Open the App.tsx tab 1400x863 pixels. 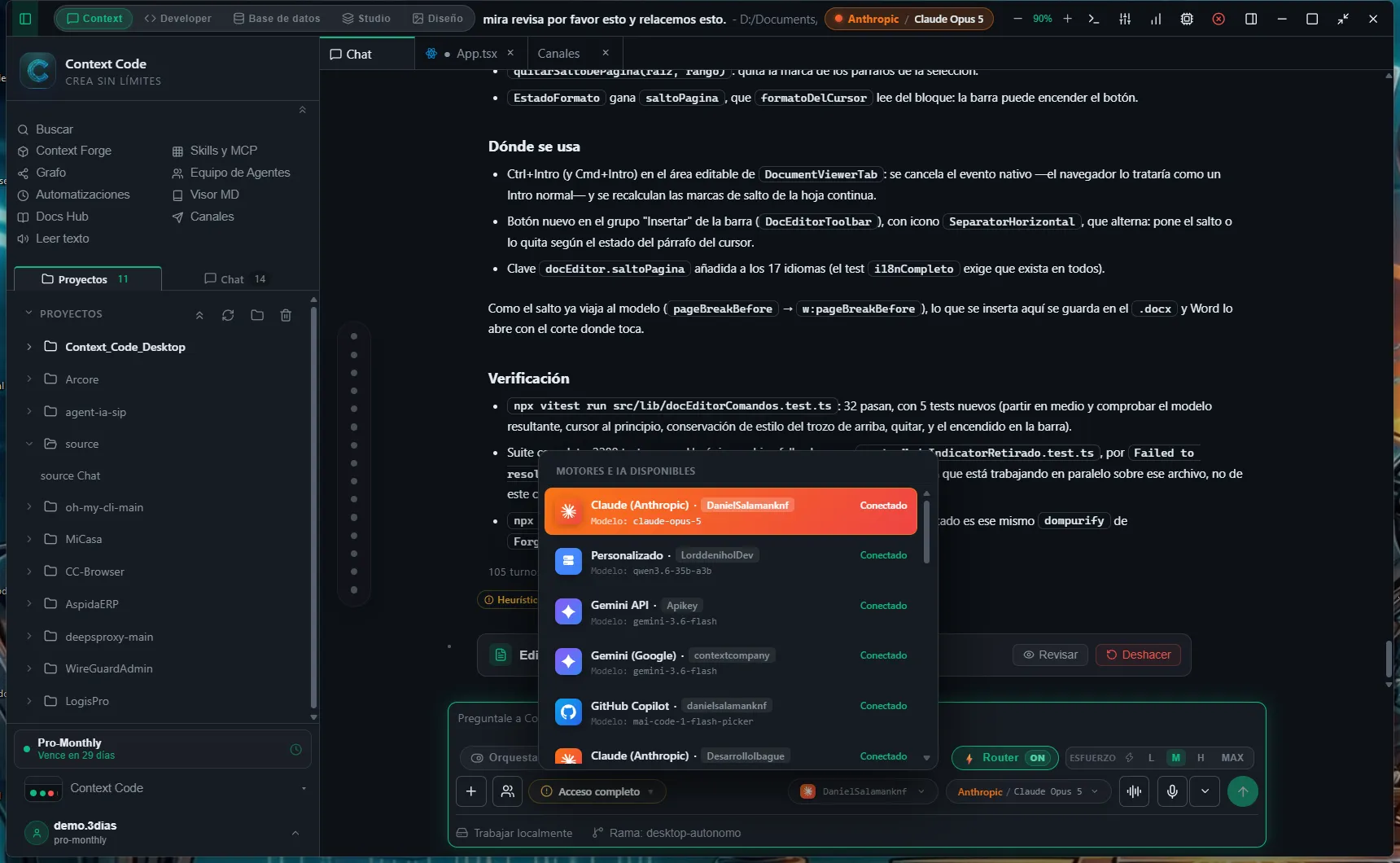coord(470,54)
